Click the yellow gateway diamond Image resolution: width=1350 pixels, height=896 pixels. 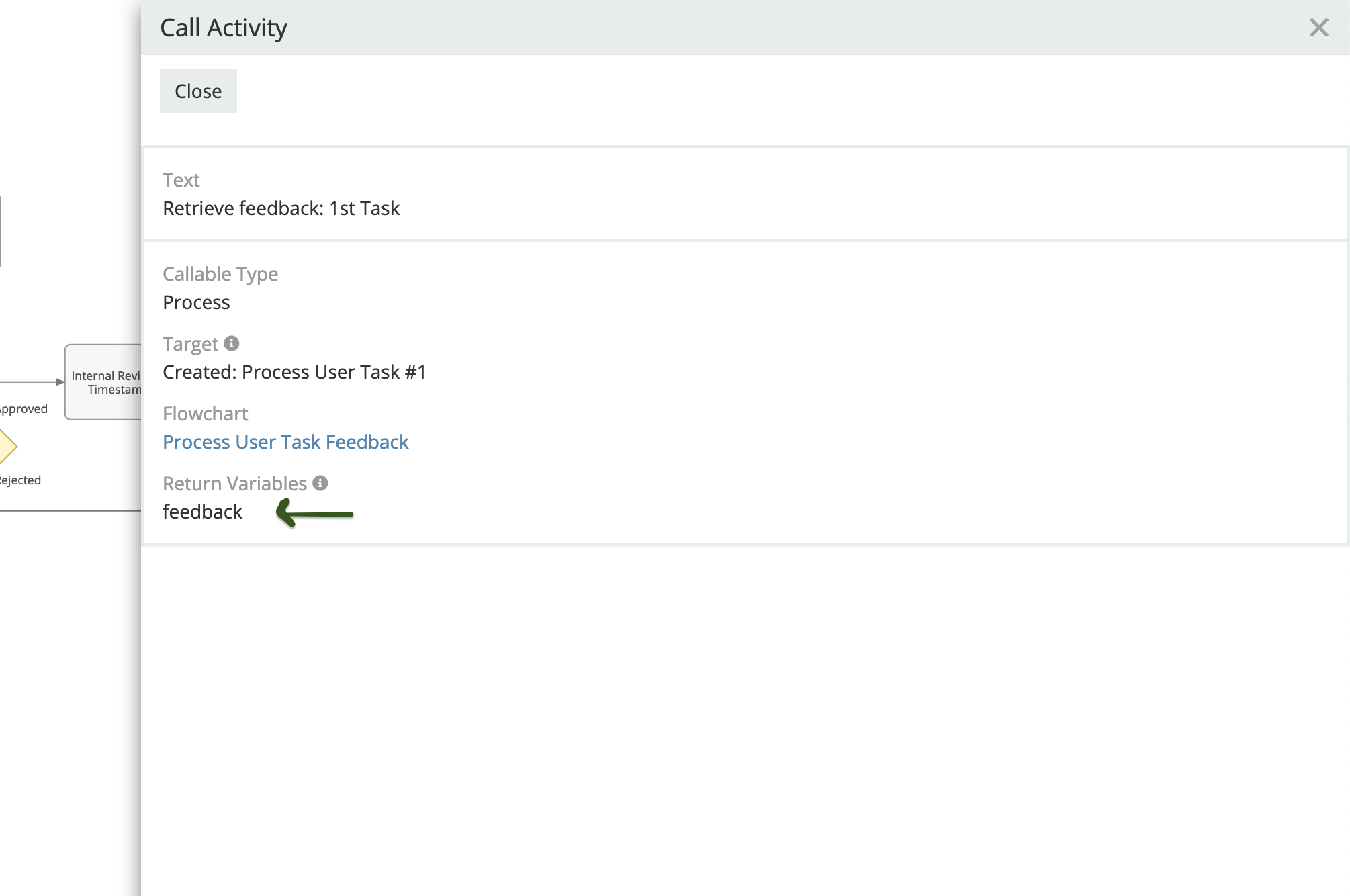[7, 446]
